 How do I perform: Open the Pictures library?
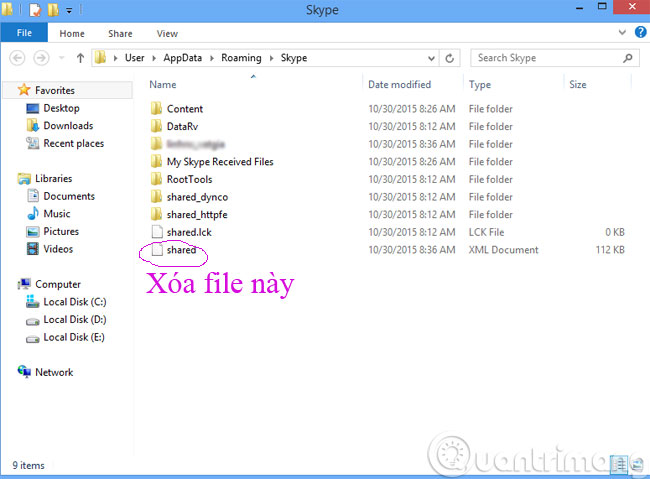click(61, 231)
